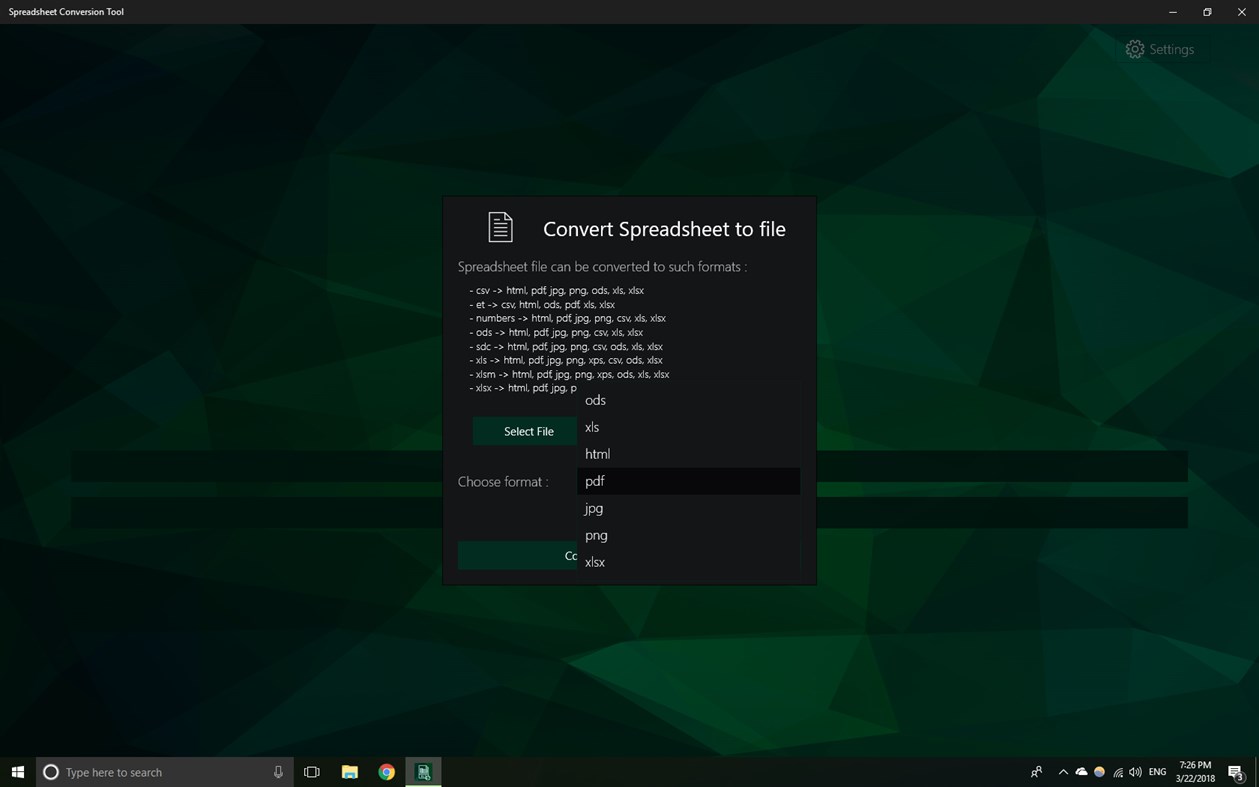Open File Explorer from the taskbar
This screenshot has height=787, width=1259.
[x=348, y=771]
